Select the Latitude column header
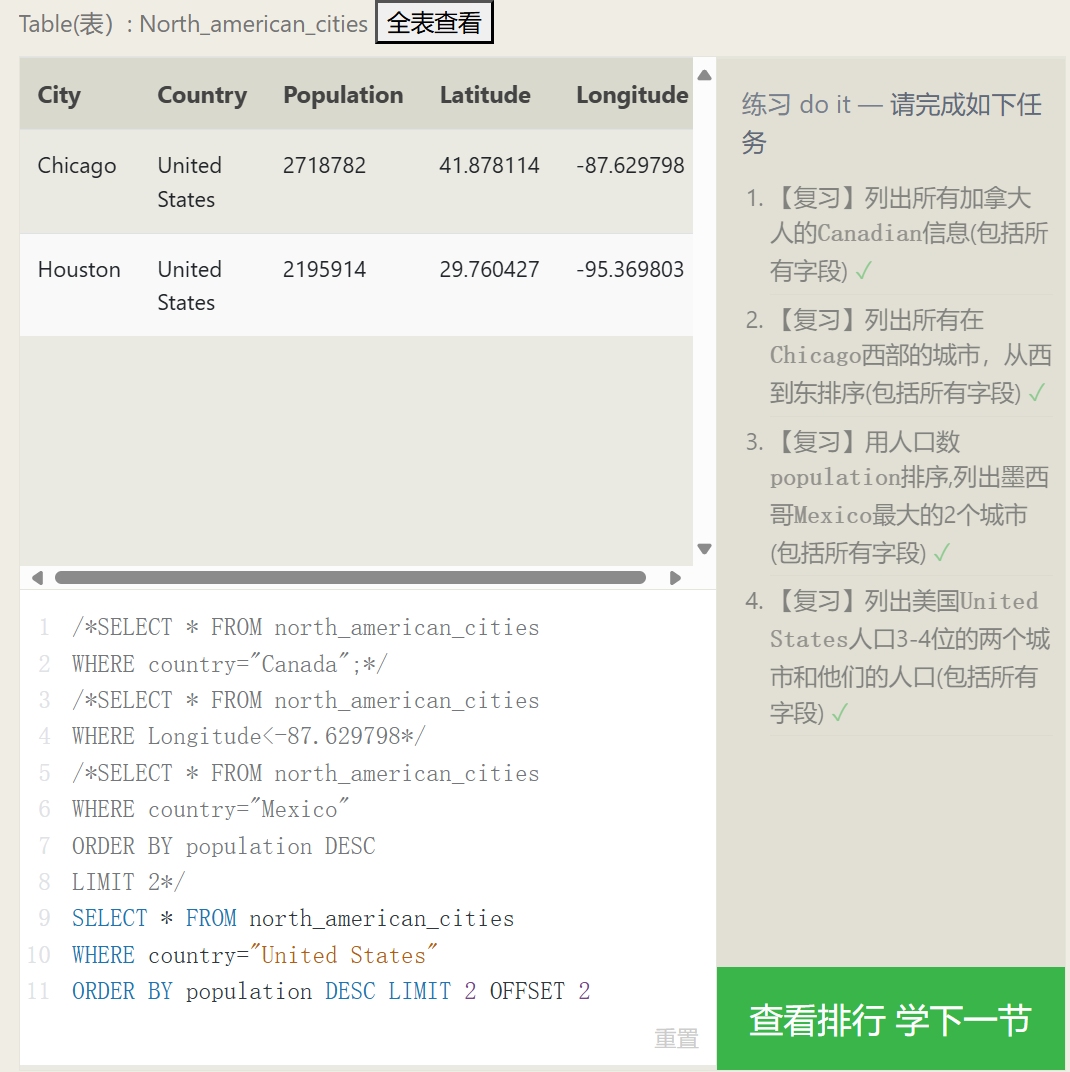 coord(485,95)
